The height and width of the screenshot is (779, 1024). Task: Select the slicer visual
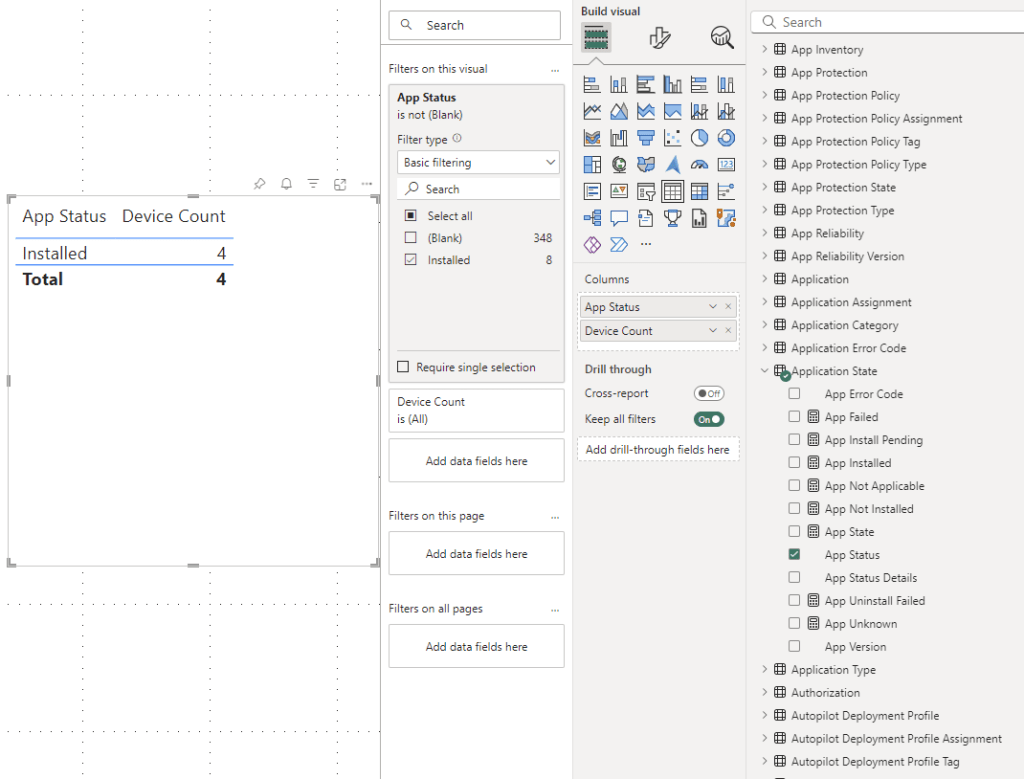tap(645, 191)
